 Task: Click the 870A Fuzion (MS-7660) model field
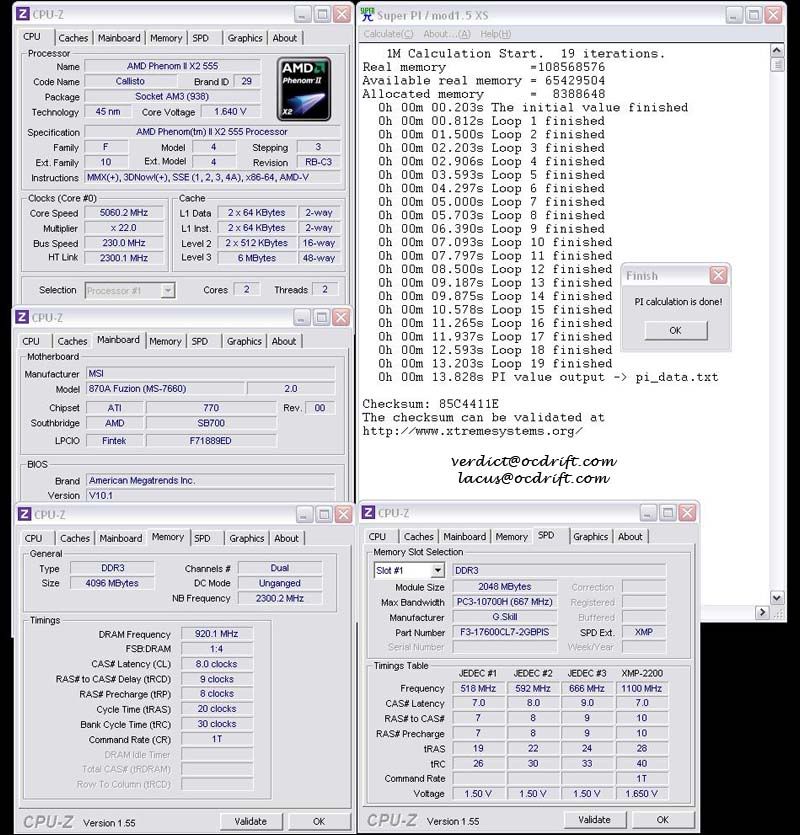pyautogui.click(x=165, y=389)
